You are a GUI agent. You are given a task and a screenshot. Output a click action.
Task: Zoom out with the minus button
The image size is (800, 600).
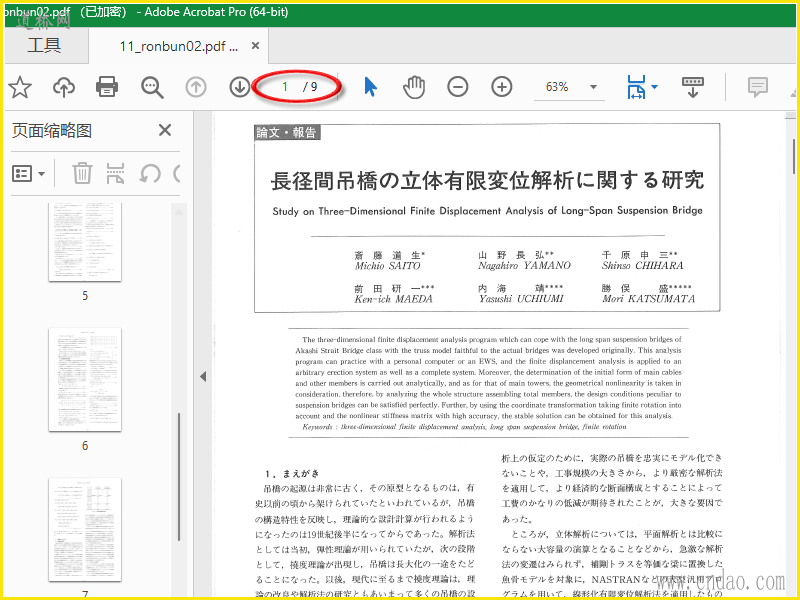point(458,87)
